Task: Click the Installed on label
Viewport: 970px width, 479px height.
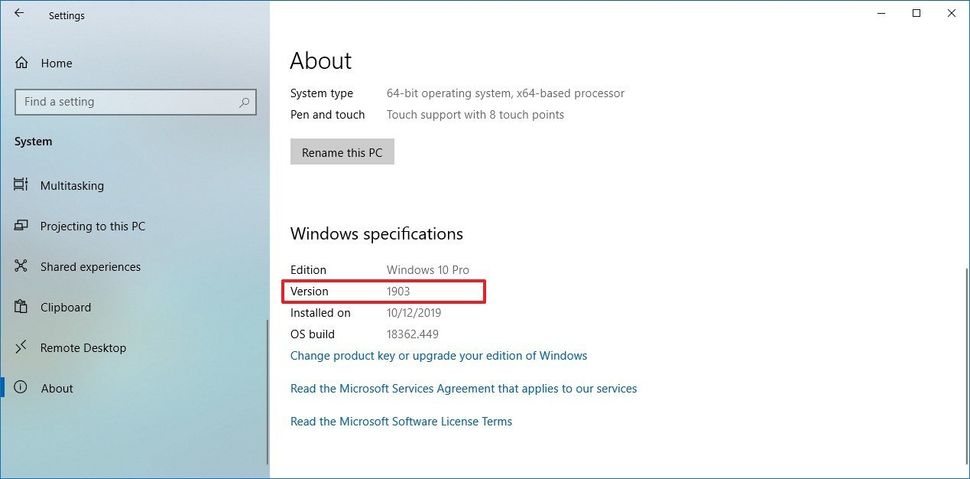Action: pyautogui.click(x=320, y=313)
